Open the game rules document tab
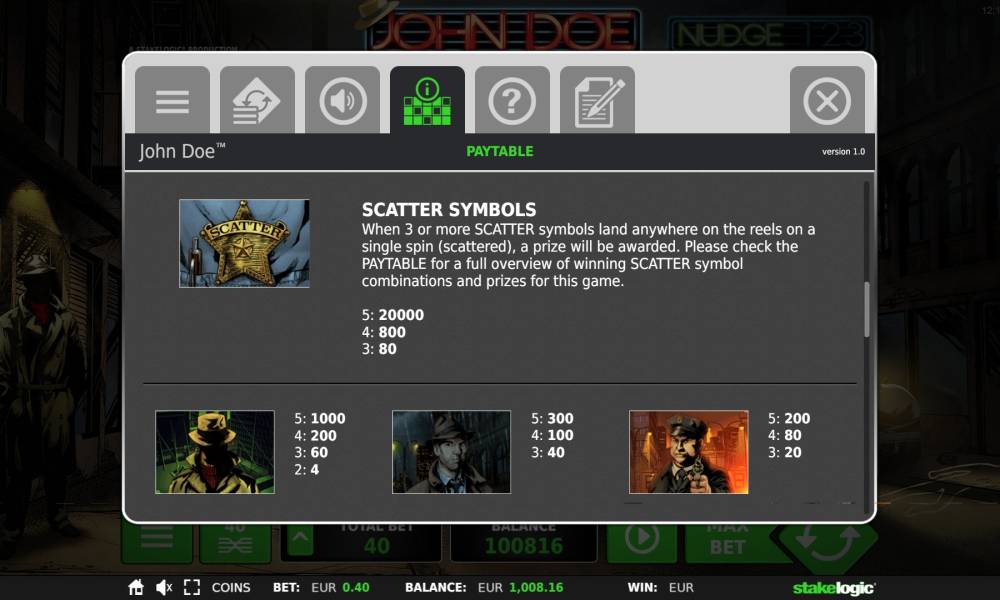The width and height of the screenshot is (1000, 600). tap(597, 100)
